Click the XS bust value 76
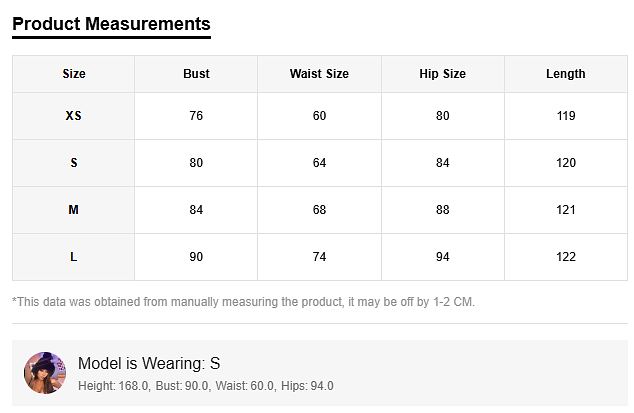Screen dimensions: 634x413 [x=196, y=116]
